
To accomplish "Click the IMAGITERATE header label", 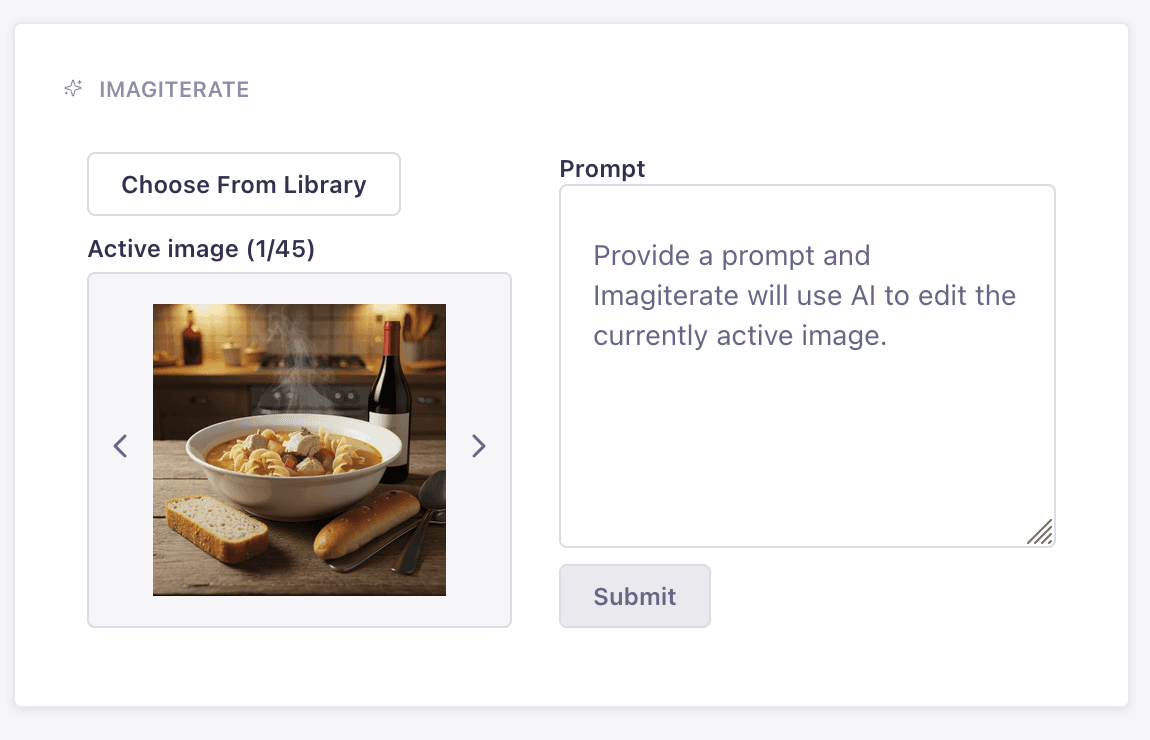I will pos(173,89).
